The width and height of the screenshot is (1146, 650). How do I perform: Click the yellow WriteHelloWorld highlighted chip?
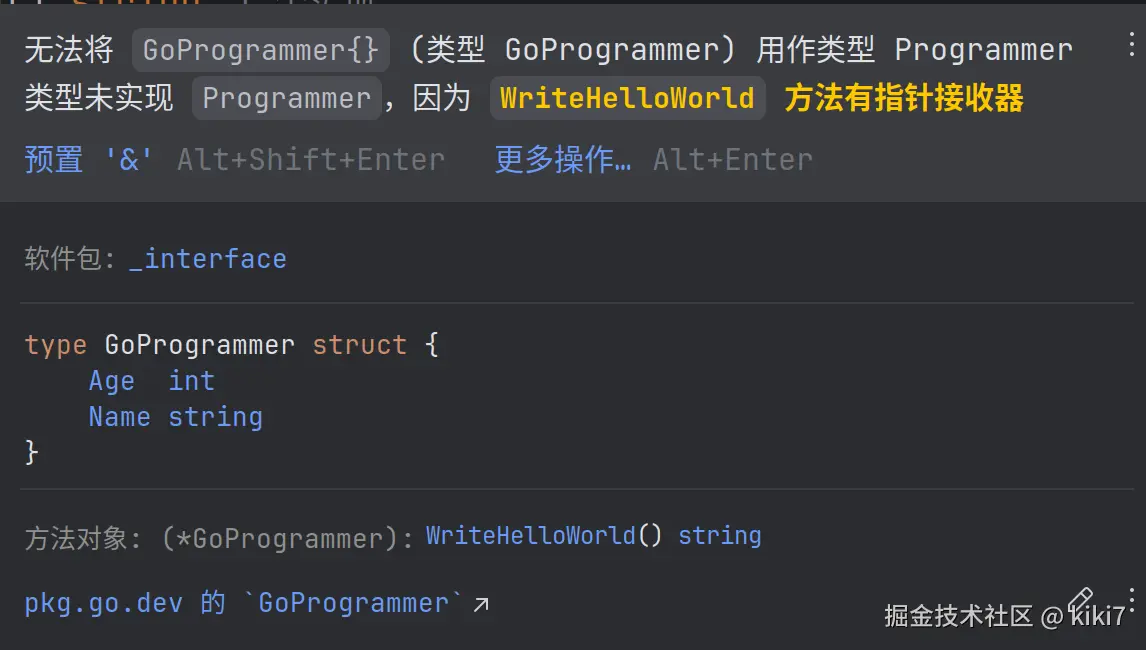point(627,98)
